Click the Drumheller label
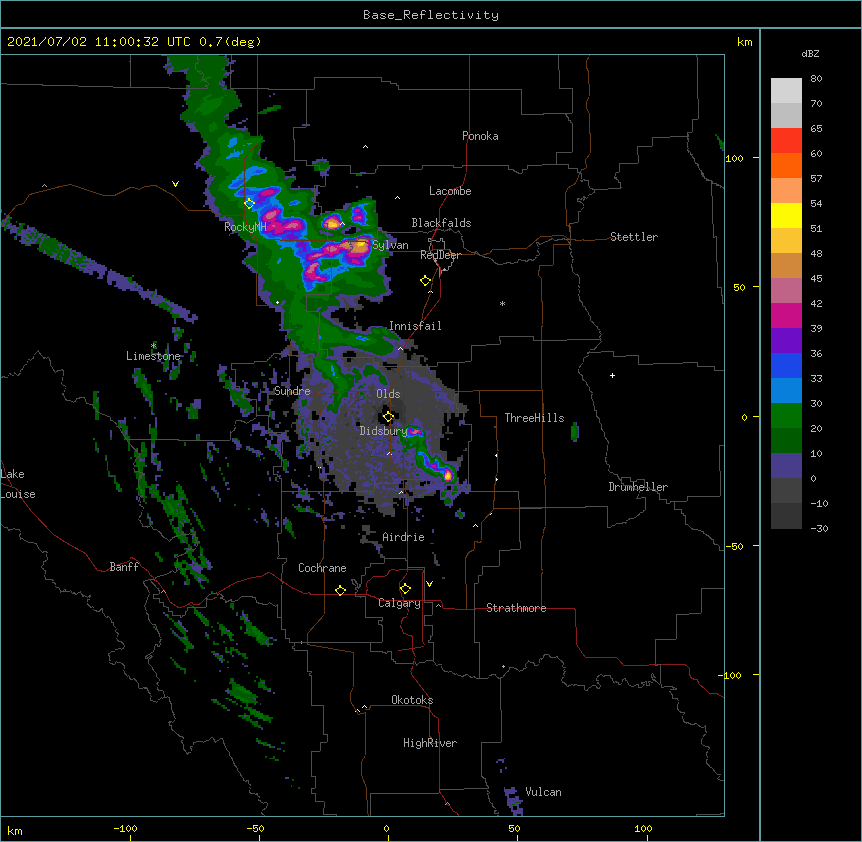Viewport: 862px width, 842px height. [x=638, y=487]
